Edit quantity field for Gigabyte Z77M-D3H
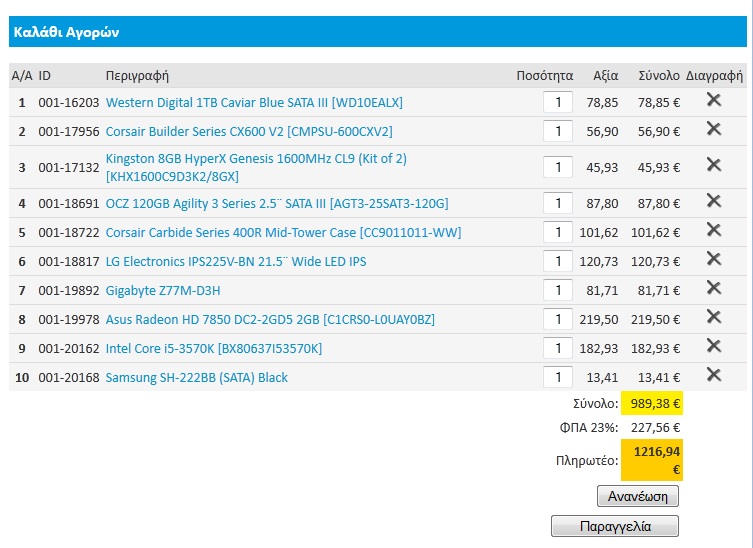753x548 pixels. click(x=558, y=290)
